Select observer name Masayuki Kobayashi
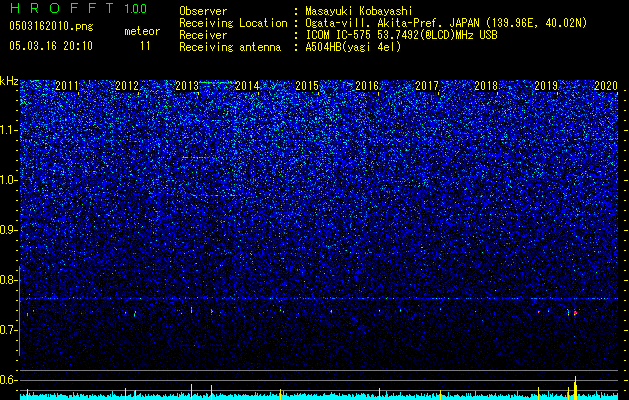This screenshot has width=629, height=400. click(359, 11)
